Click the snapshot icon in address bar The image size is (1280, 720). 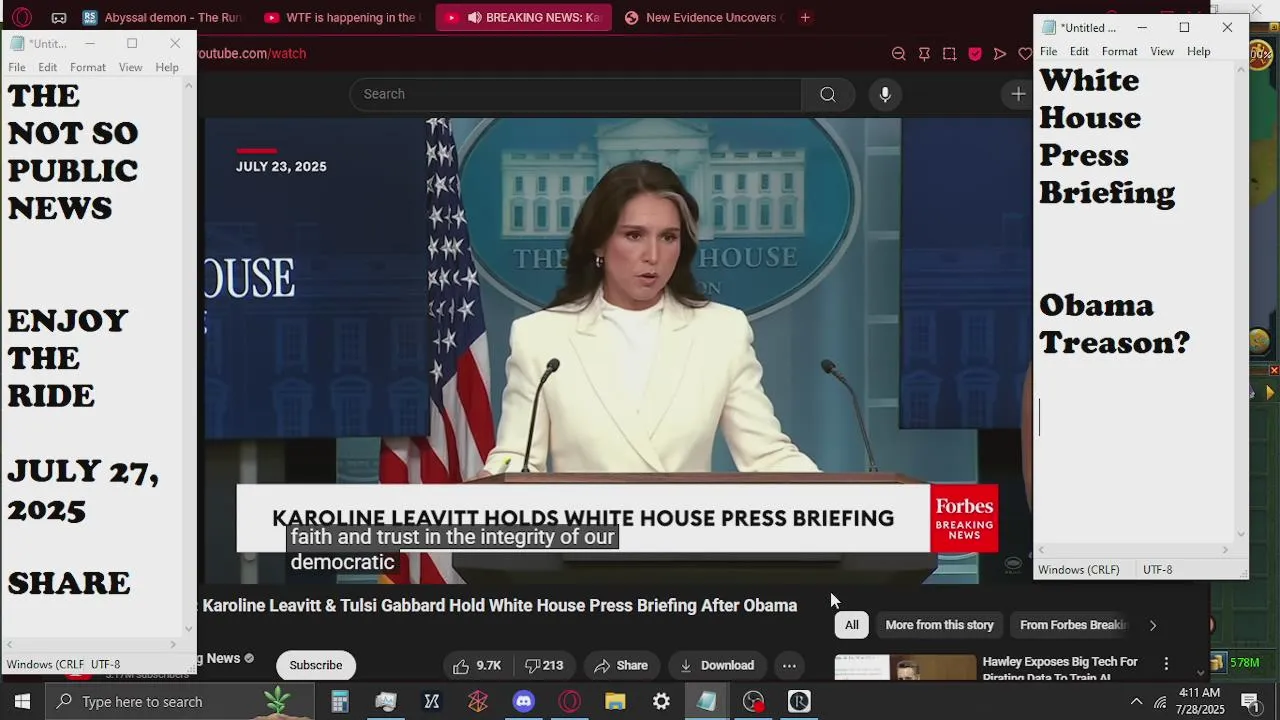(x=949, y=54)
